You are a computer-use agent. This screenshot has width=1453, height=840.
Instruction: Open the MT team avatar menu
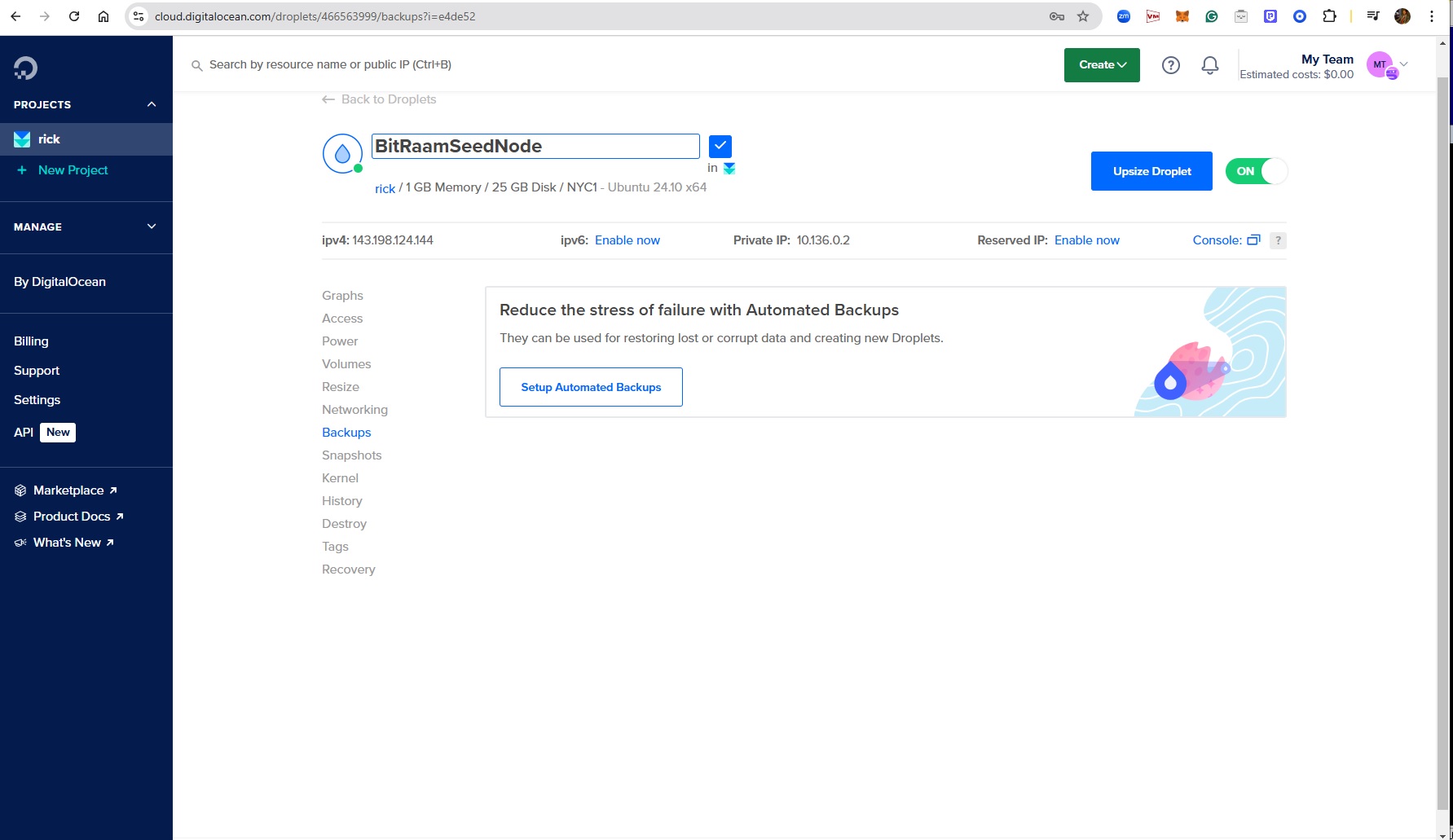[1380, 65]
